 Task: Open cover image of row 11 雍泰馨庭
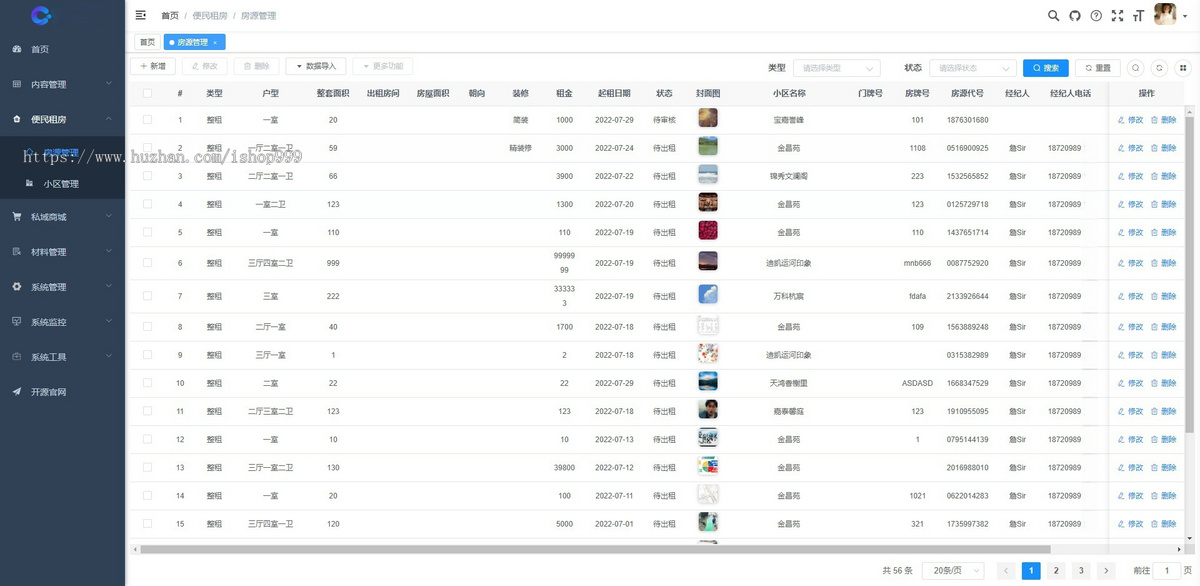click(x=708, y=409)
